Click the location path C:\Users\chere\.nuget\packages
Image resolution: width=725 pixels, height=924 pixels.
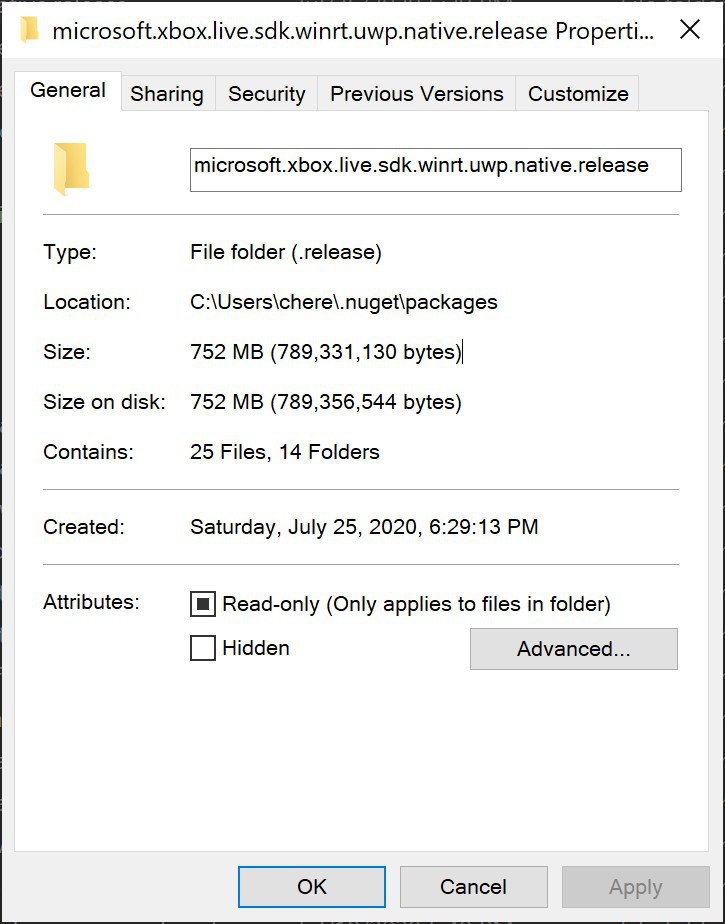pyautogui.click(x=344, y=302)
